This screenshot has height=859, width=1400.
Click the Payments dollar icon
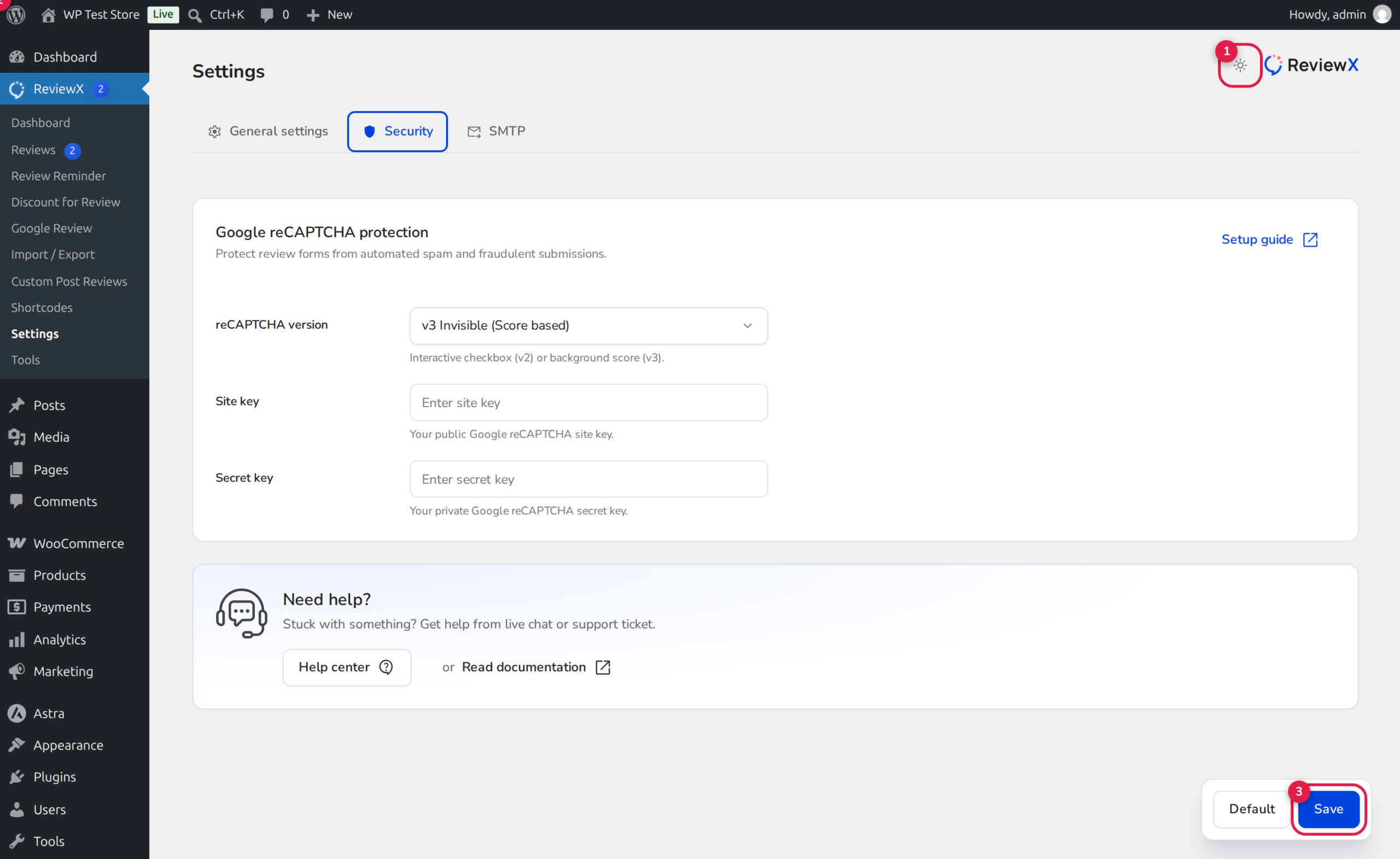click(17, 607)
